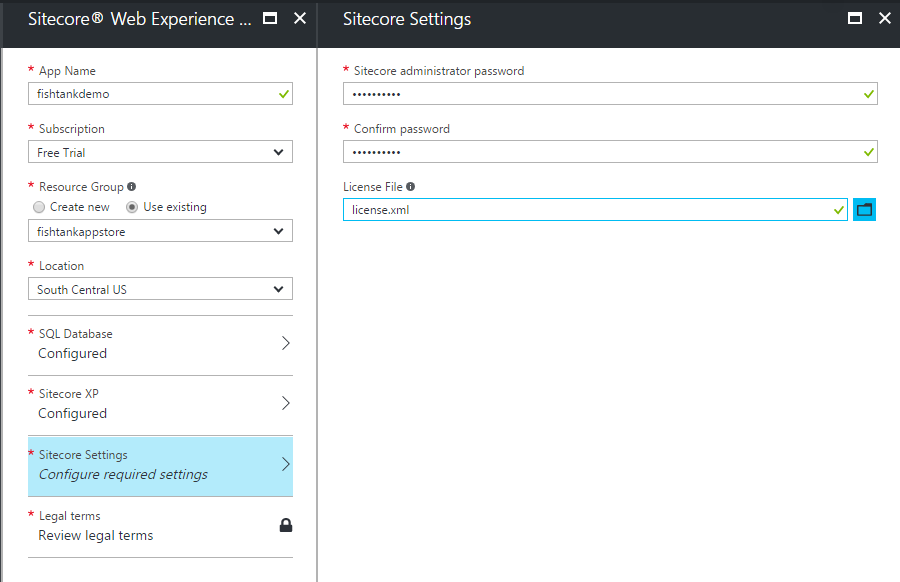
Task: Click the Sitecore administrator password label
Action: click(x=439, y=71)
